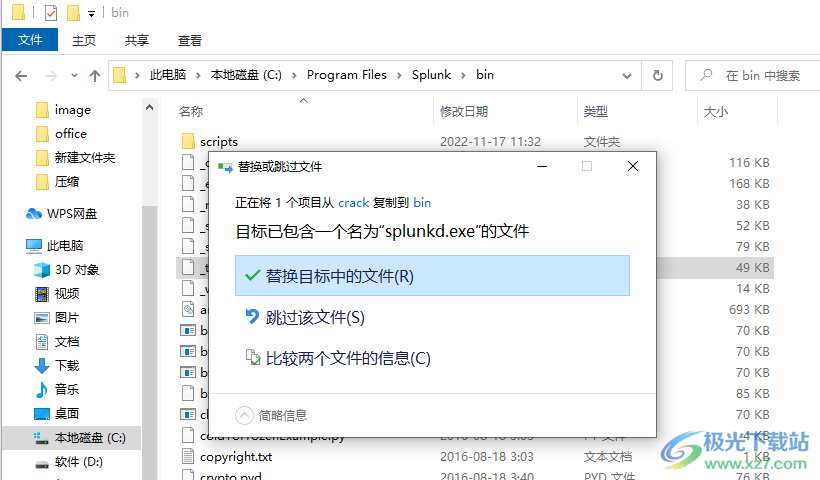The height and width of the screenshot is (480, 820).
Task: Open the image folder in sidebar
Action: [x=63, y=110]
